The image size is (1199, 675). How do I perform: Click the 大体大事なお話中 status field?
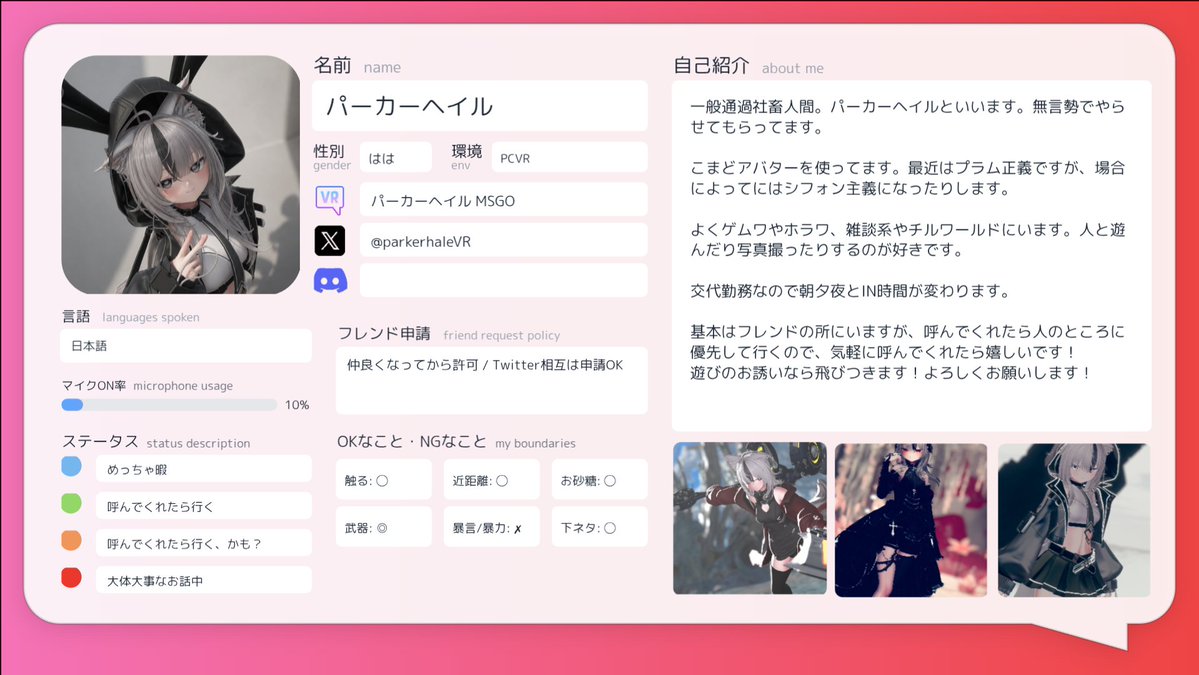point(203,580)
